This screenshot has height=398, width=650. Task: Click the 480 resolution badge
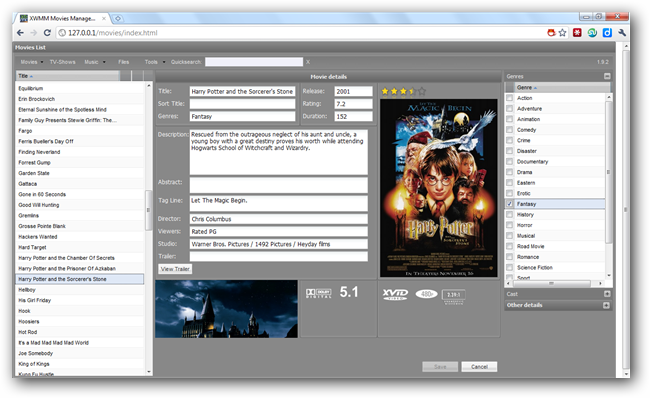tap(427, 294)
